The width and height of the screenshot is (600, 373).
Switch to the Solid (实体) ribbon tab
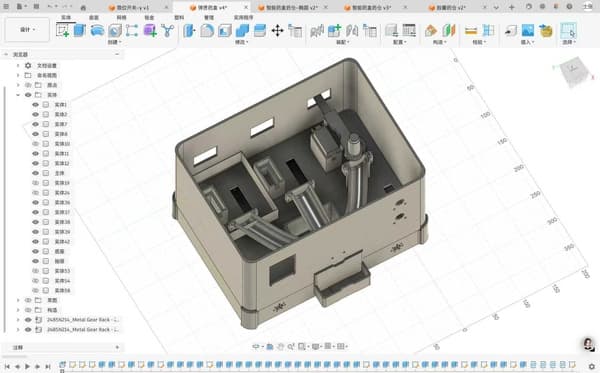66,17
